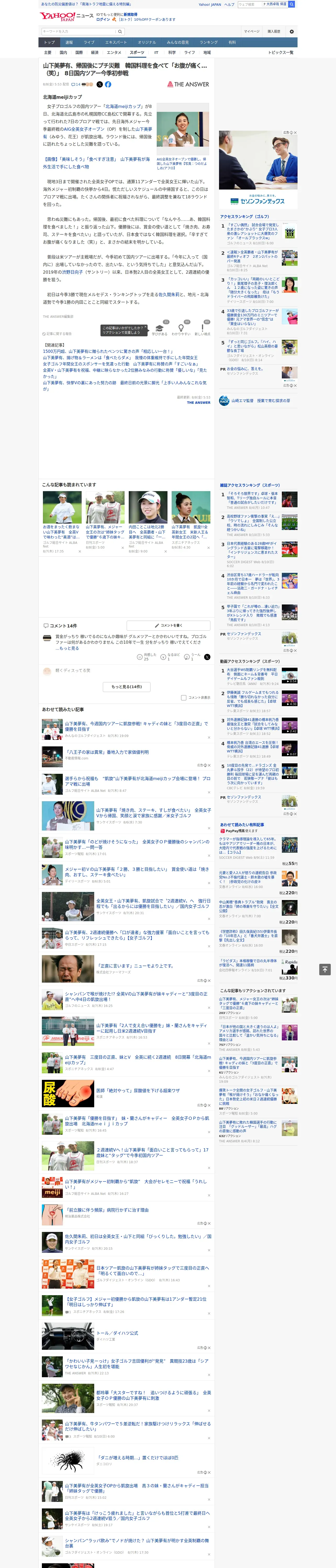
Task: Click the マイページ link
Action: tap(251, 31)
